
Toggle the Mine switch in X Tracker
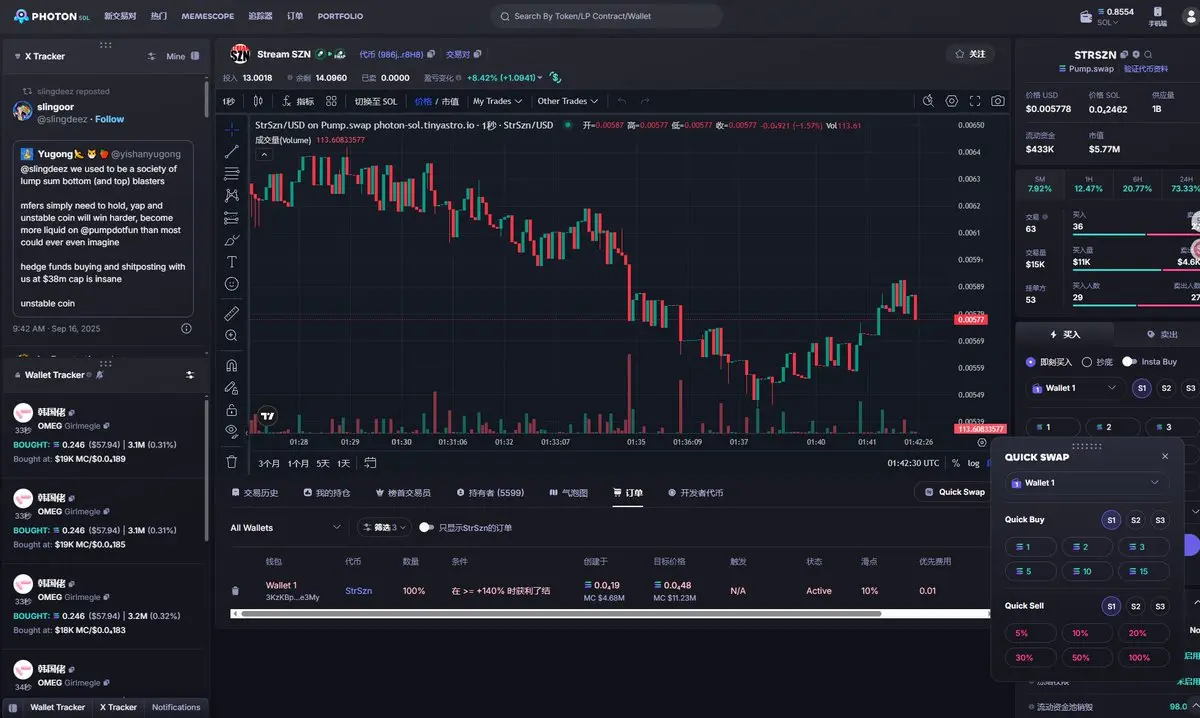pos(195,56)
